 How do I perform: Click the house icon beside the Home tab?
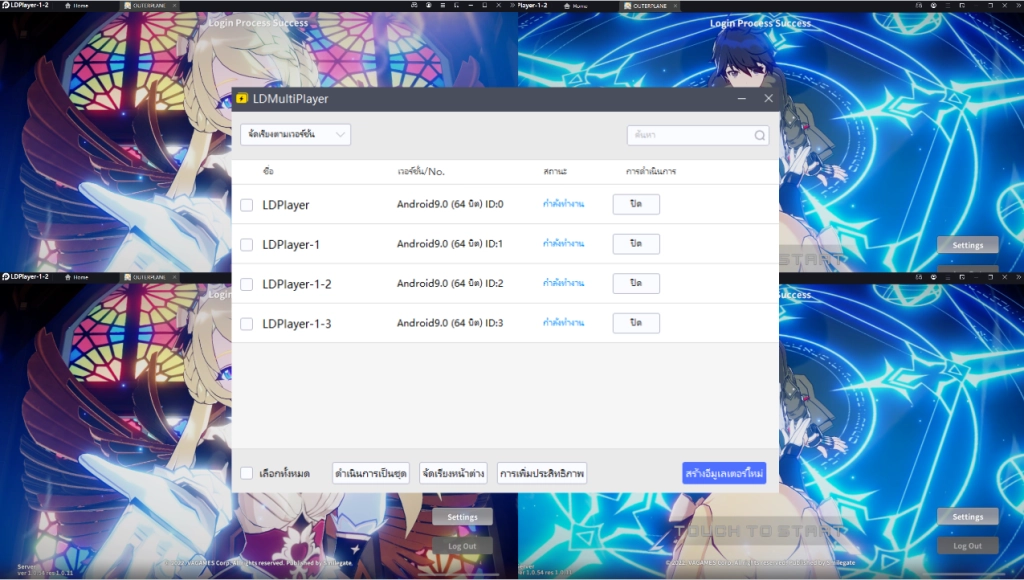68,5
